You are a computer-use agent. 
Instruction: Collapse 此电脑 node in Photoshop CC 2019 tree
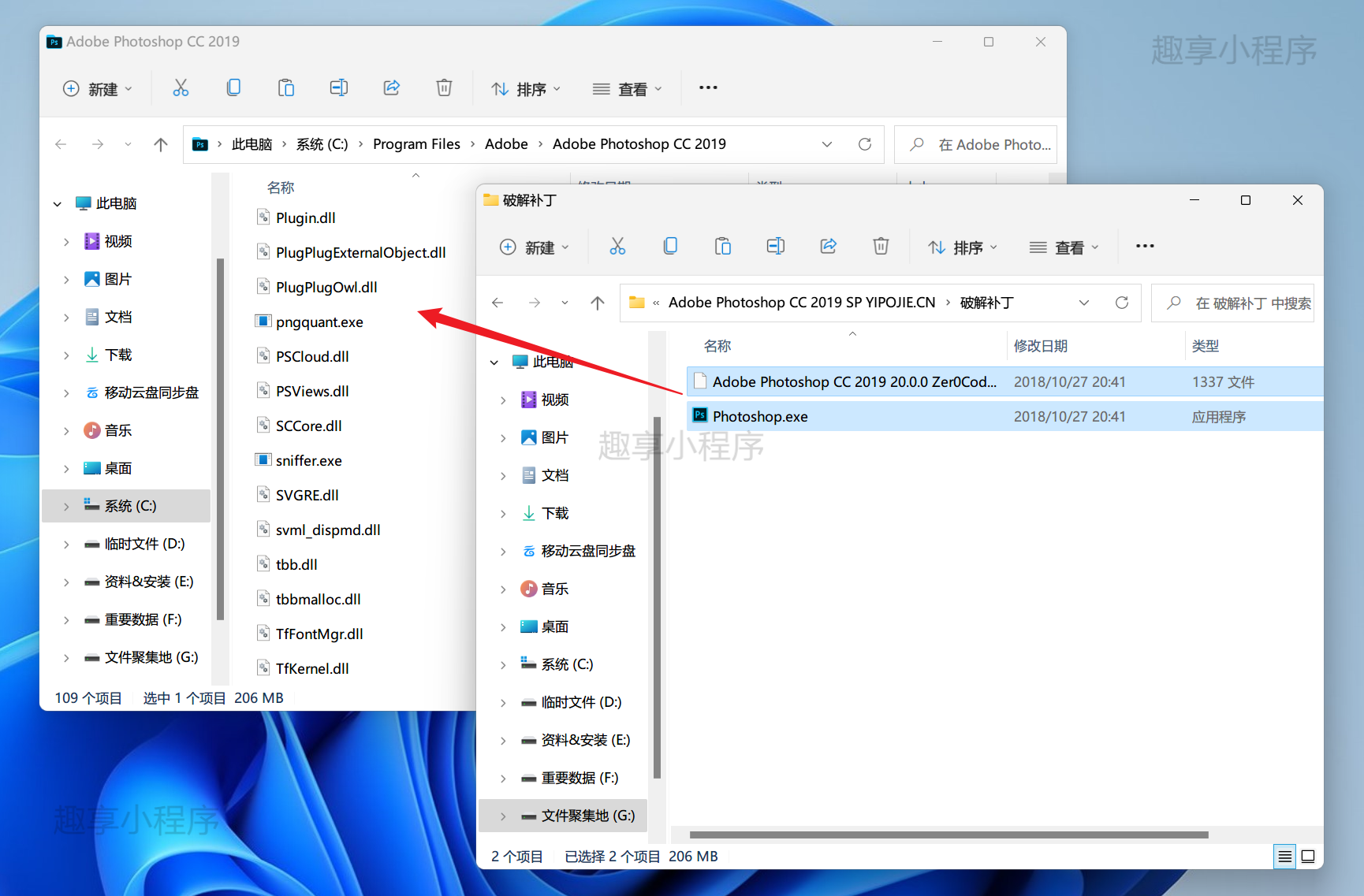pyautogui.click(x=58, y=204)
